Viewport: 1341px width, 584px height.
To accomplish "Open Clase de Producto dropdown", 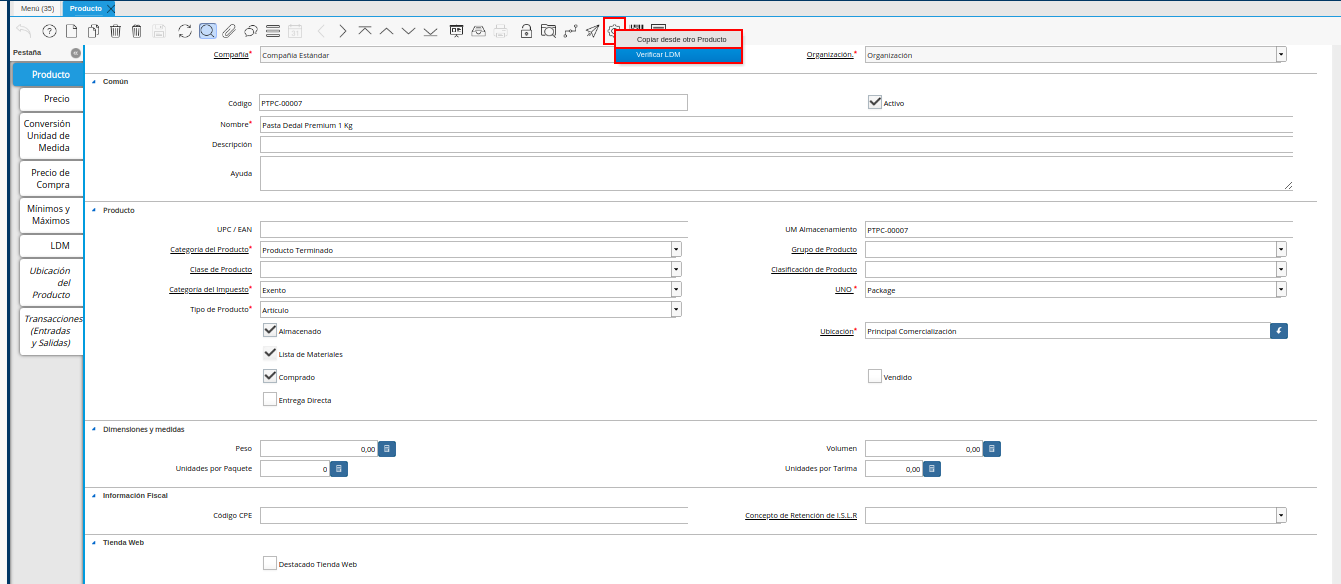I will pyautogui.click(x=676, y=269).
